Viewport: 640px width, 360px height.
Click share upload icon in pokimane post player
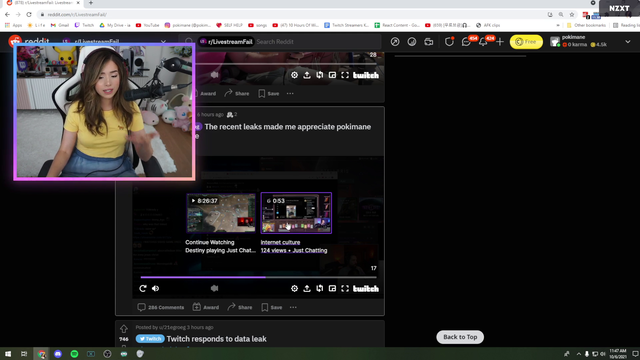tap(307, 289)
